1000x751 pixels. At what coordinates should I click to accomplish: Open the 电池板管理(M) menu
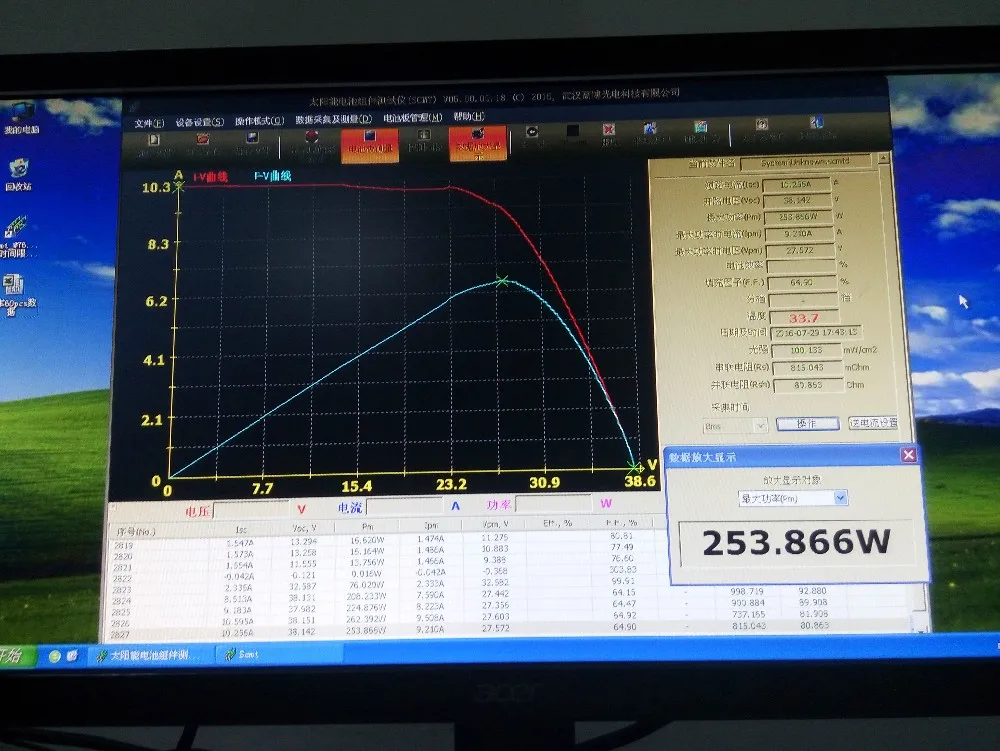(x=412, y=117)
